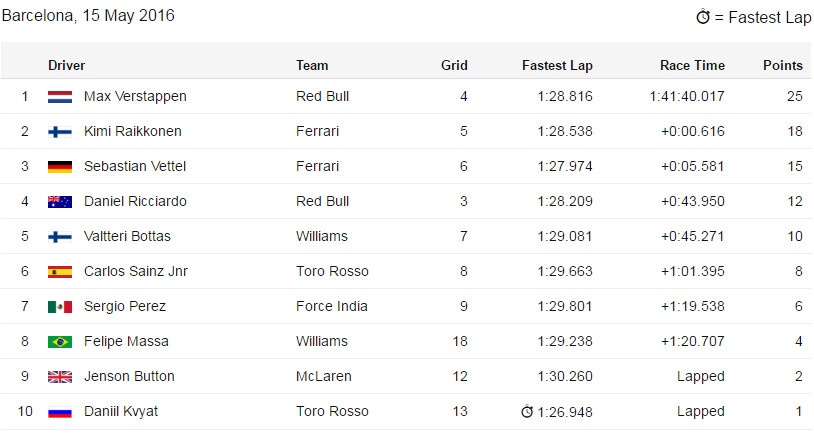Image resolution: width=814 pixels, height=433 pixels.
Task: Click the stopwatch icon in Kvyat's fastest lap
Action: point(527,411)
